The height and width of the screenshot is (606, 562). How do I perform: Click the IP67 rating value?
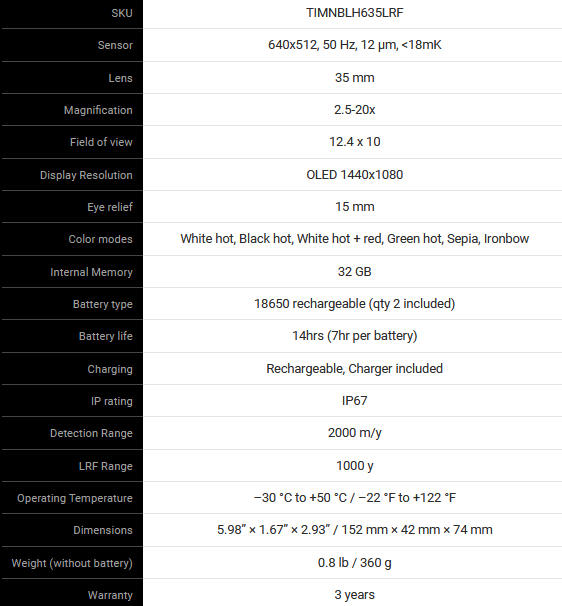coord(354,400)
